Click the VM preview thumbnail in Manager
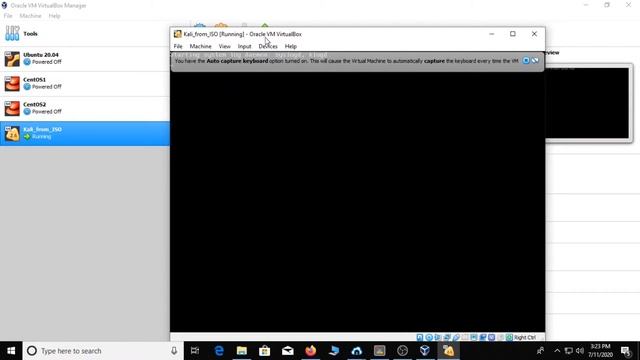 click(x=589, y=103)
